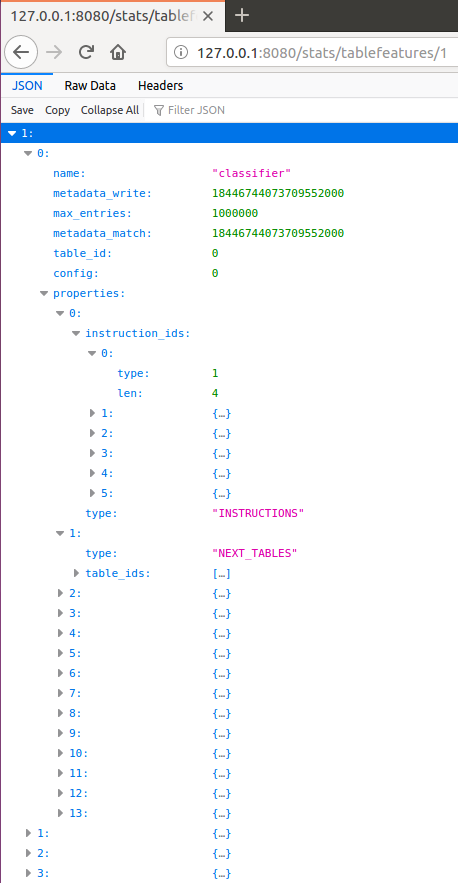Image resolution: width=458 pixels, height=883 pixels.
Task: Go to the home page icon
Action: (118, 53)
